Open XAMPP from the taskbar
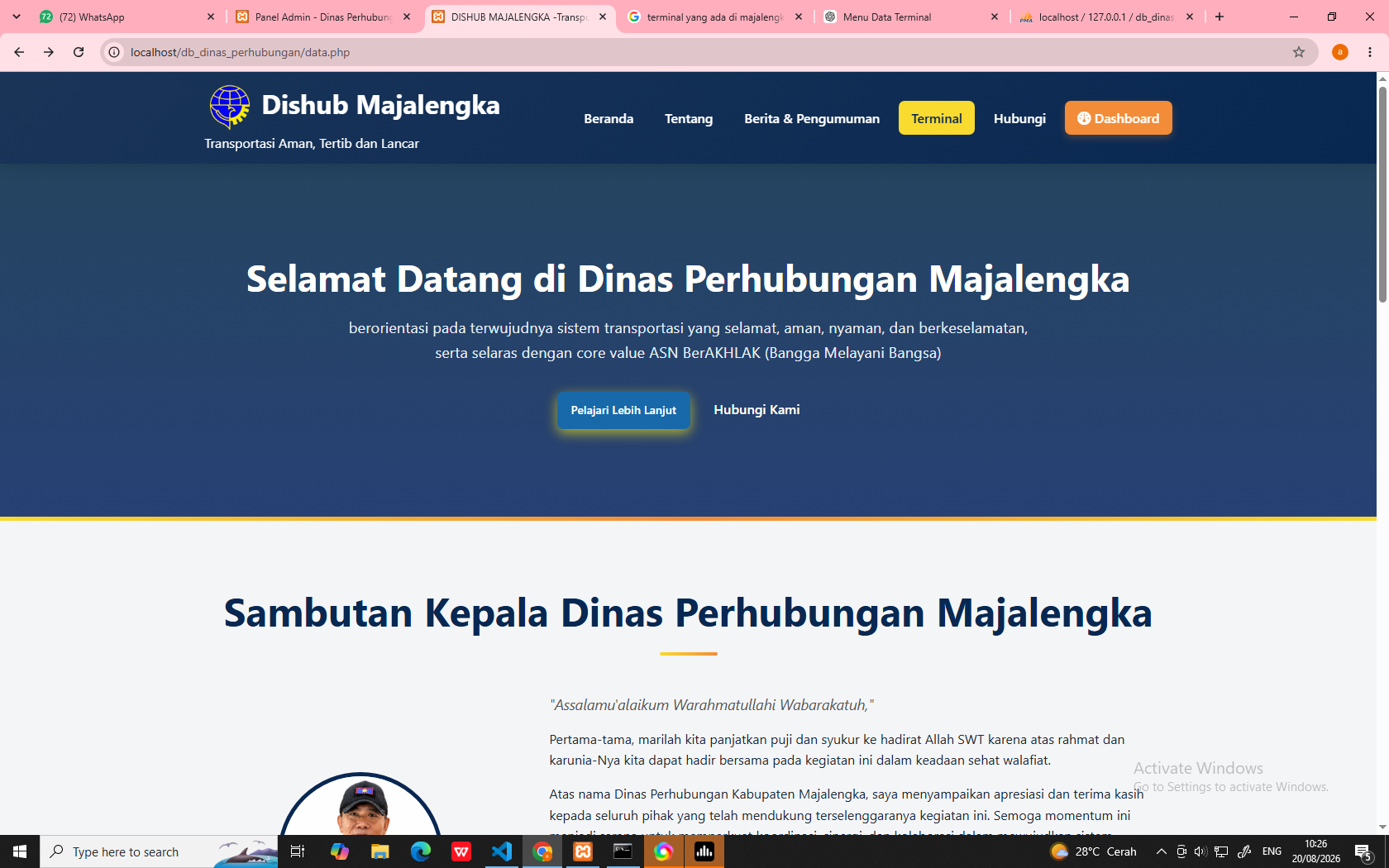1389x868 pixels. [x=583, y=851]
